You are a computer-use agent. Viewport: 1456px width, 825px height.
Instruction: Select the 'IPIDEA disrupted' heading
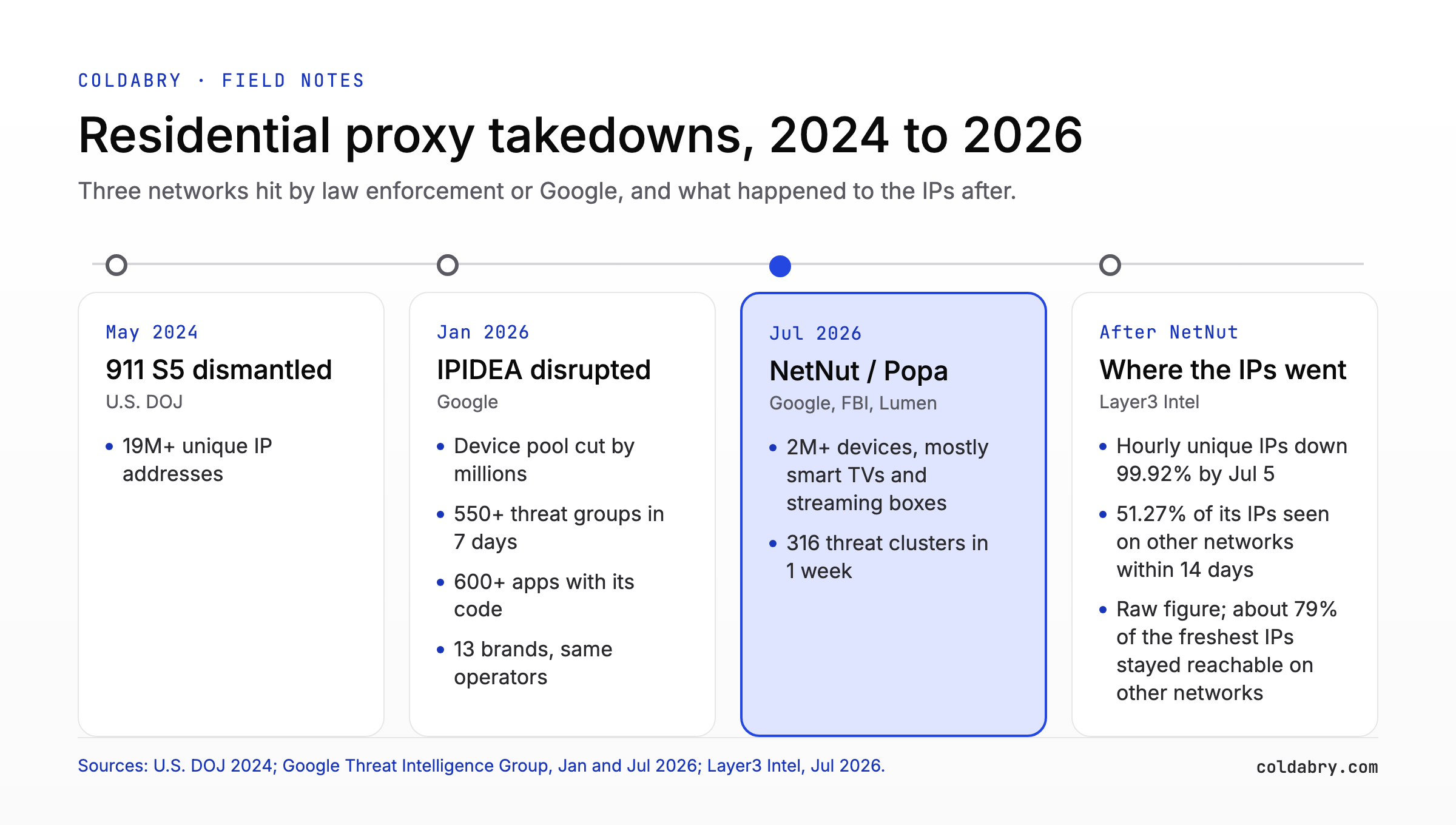pos(544,369)
